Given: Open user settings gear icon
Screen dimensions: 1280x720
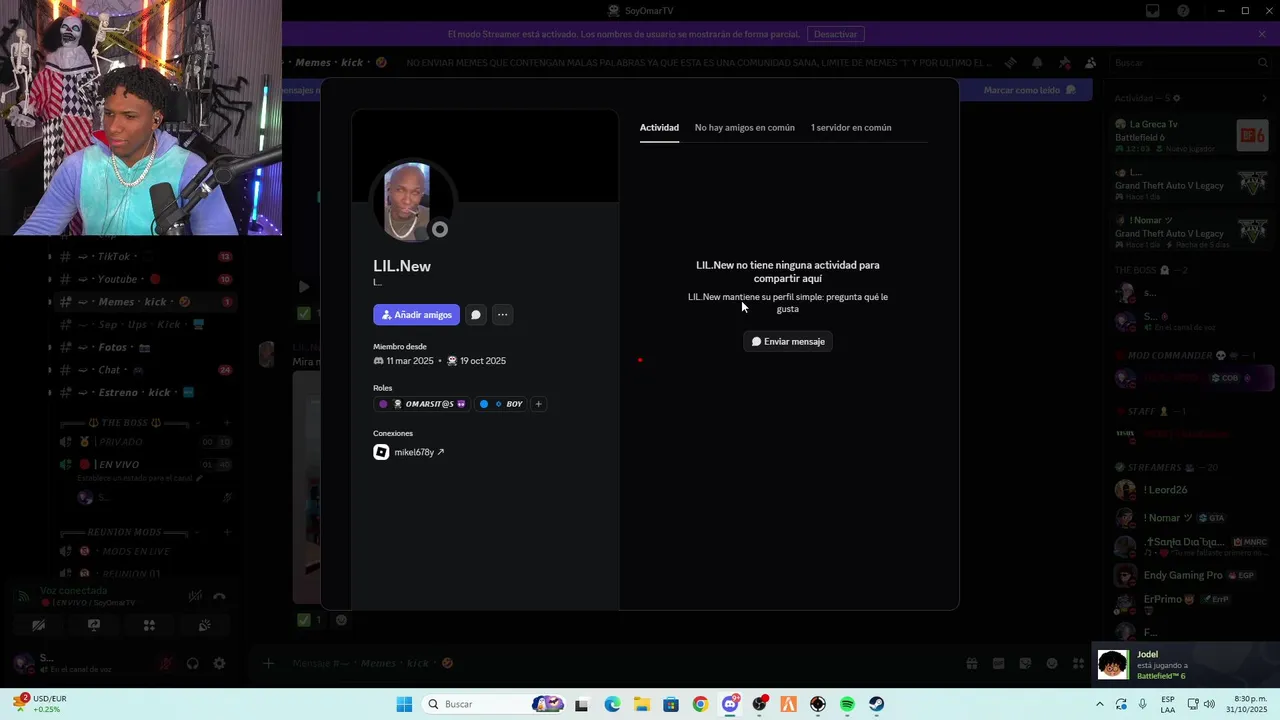Looking at the screenshot, I should [219, 663].
